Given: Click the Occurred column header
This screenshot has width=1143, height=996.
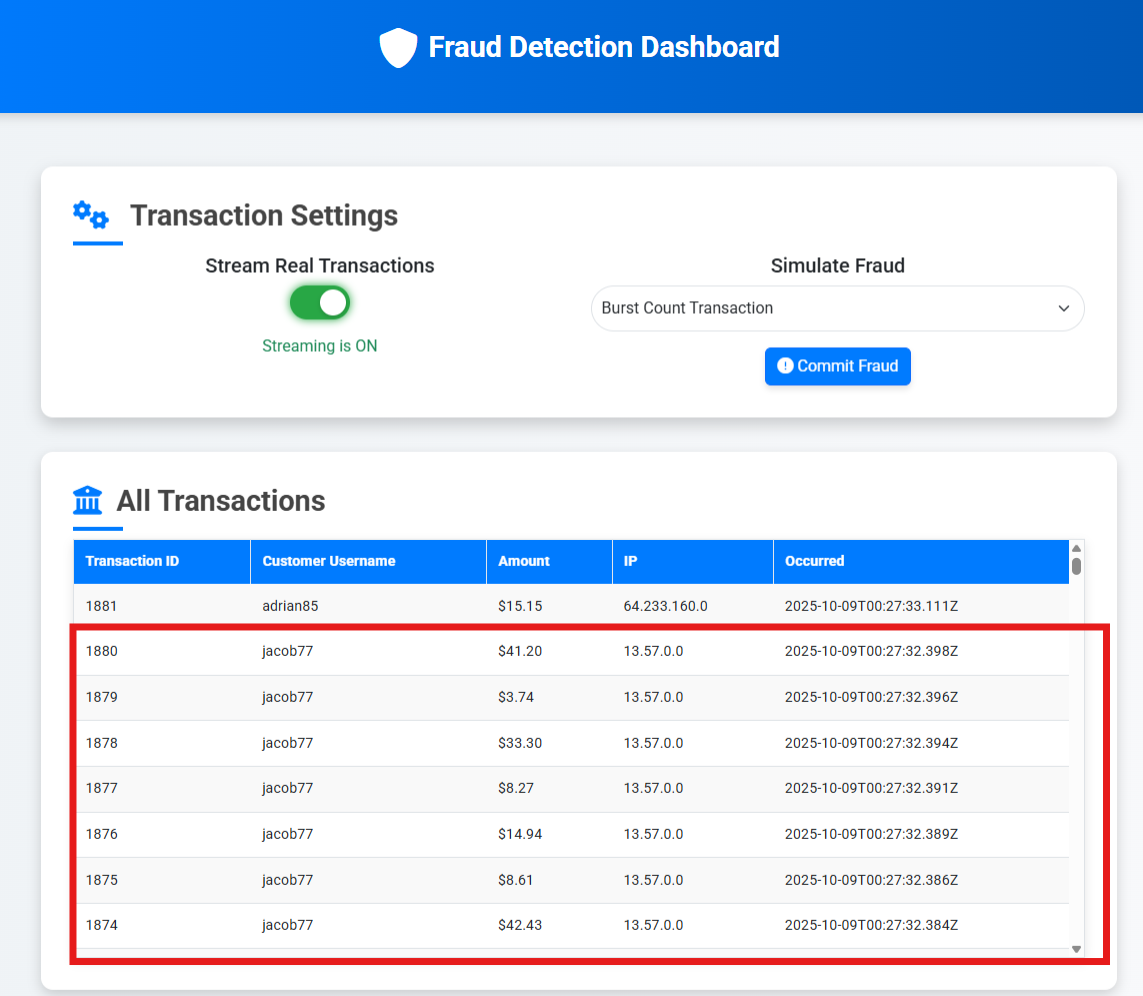Looking at the screenshot, I should pyautogui.click(x=815, y=561).
